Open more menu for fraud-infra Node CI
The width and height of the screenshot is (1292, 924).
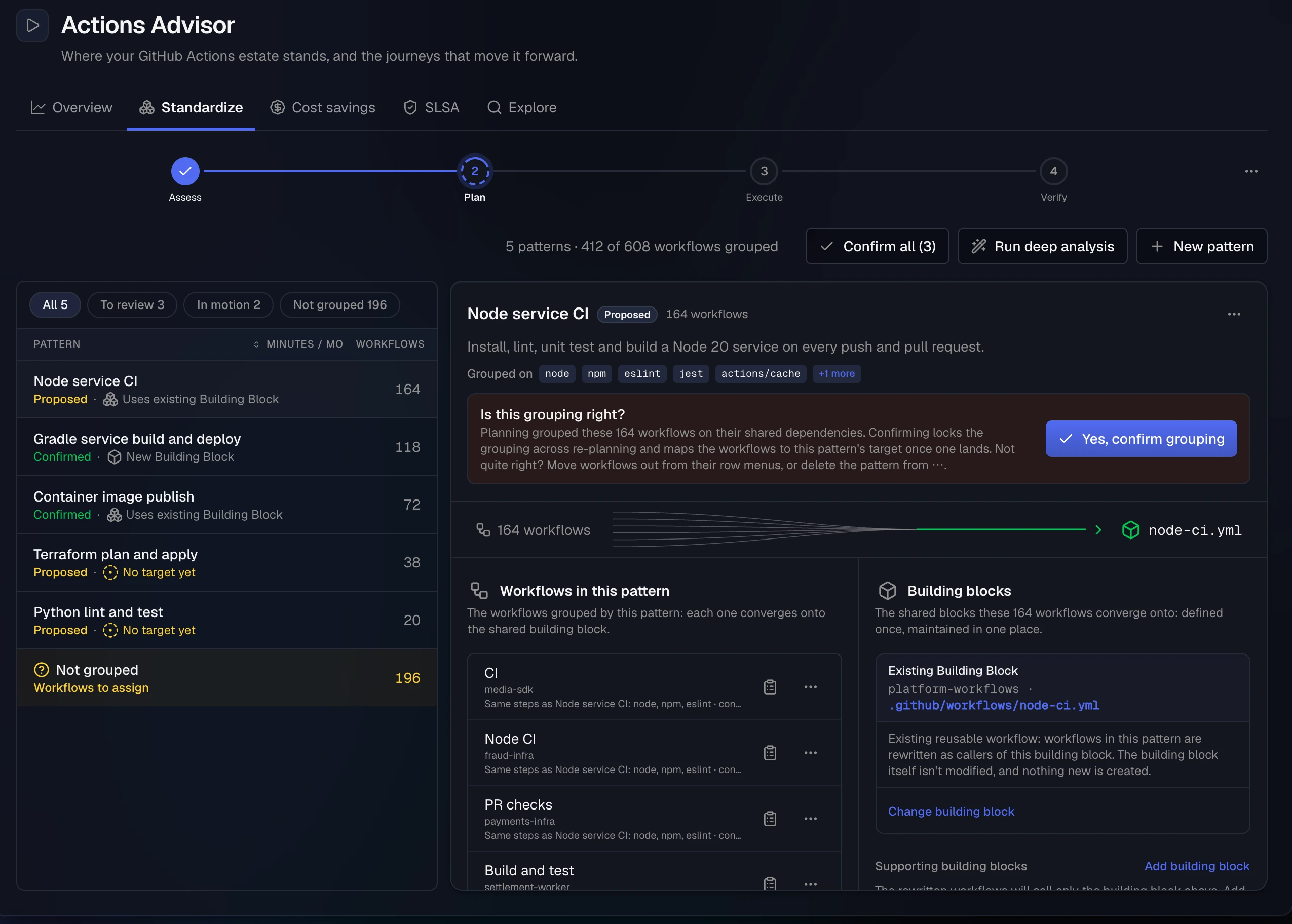811,753
